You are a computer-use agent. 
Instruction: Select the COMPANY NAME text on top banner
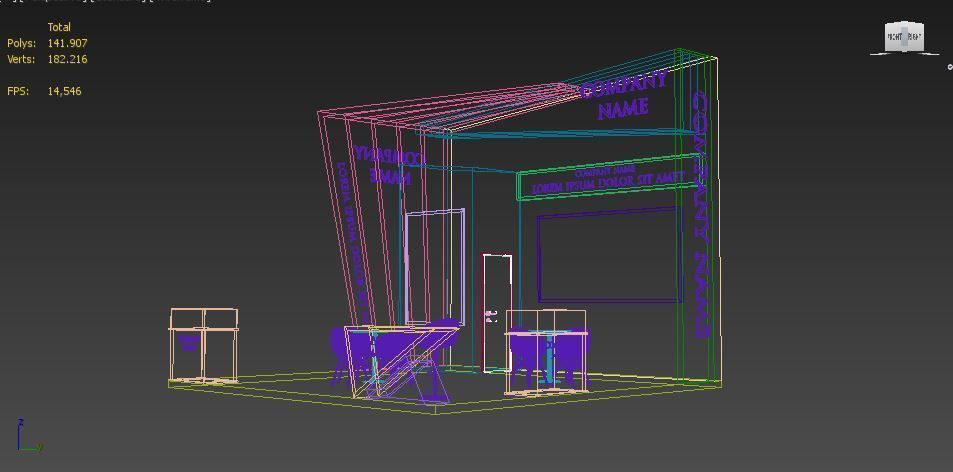624,95
